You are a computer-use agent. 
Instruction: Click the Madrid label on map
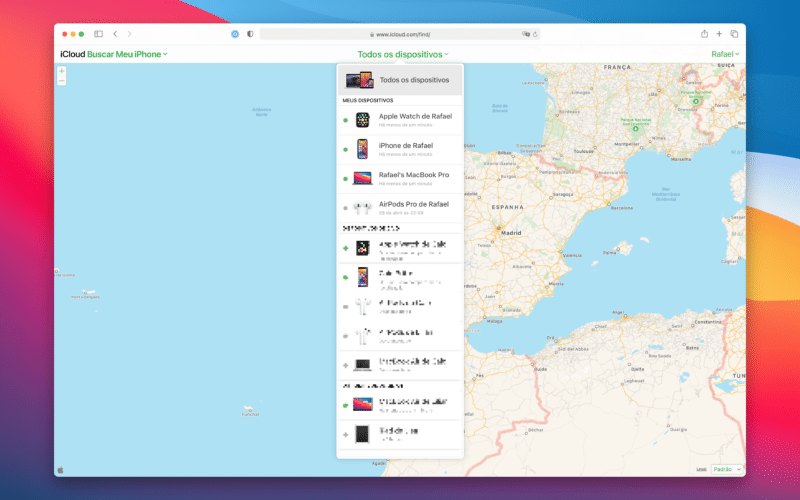(511, 233)
